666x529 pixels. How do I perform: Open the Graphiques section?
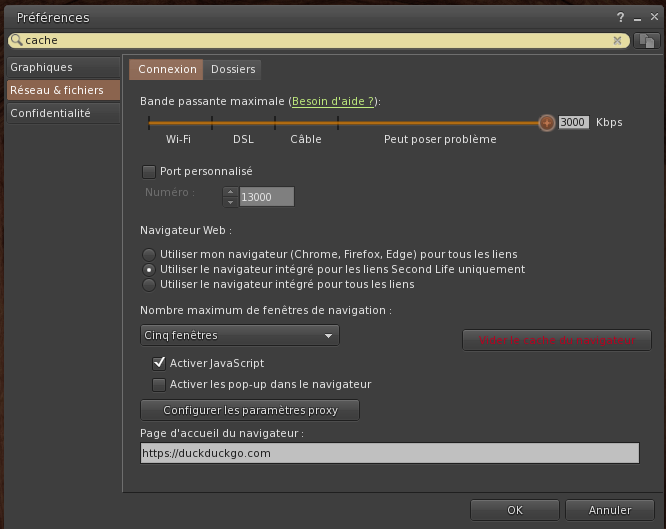coord(42,67)
